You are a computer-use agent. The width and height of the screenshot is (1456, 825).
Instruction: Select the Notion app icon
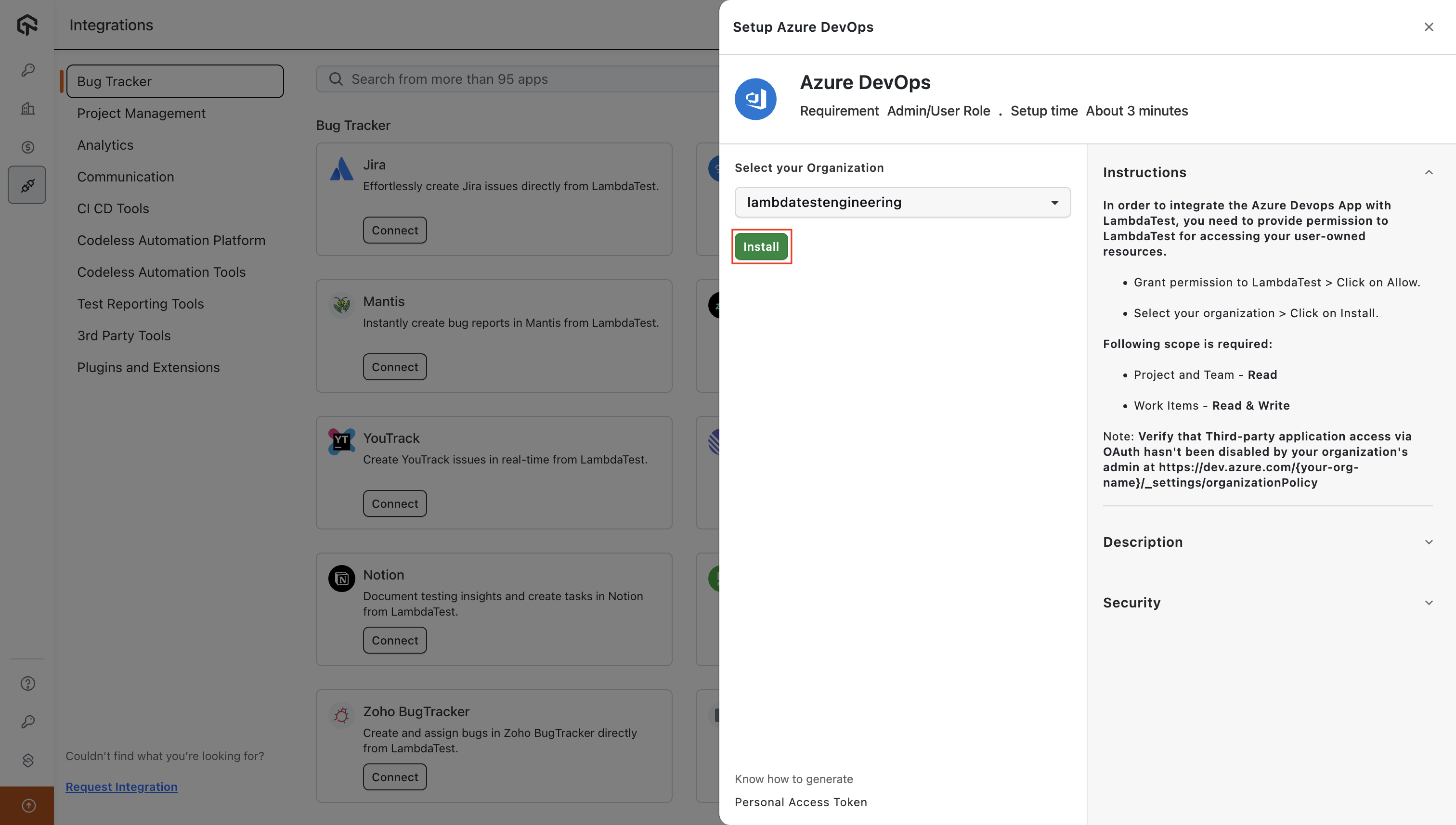pyautogui.click(x=341, y=579)
